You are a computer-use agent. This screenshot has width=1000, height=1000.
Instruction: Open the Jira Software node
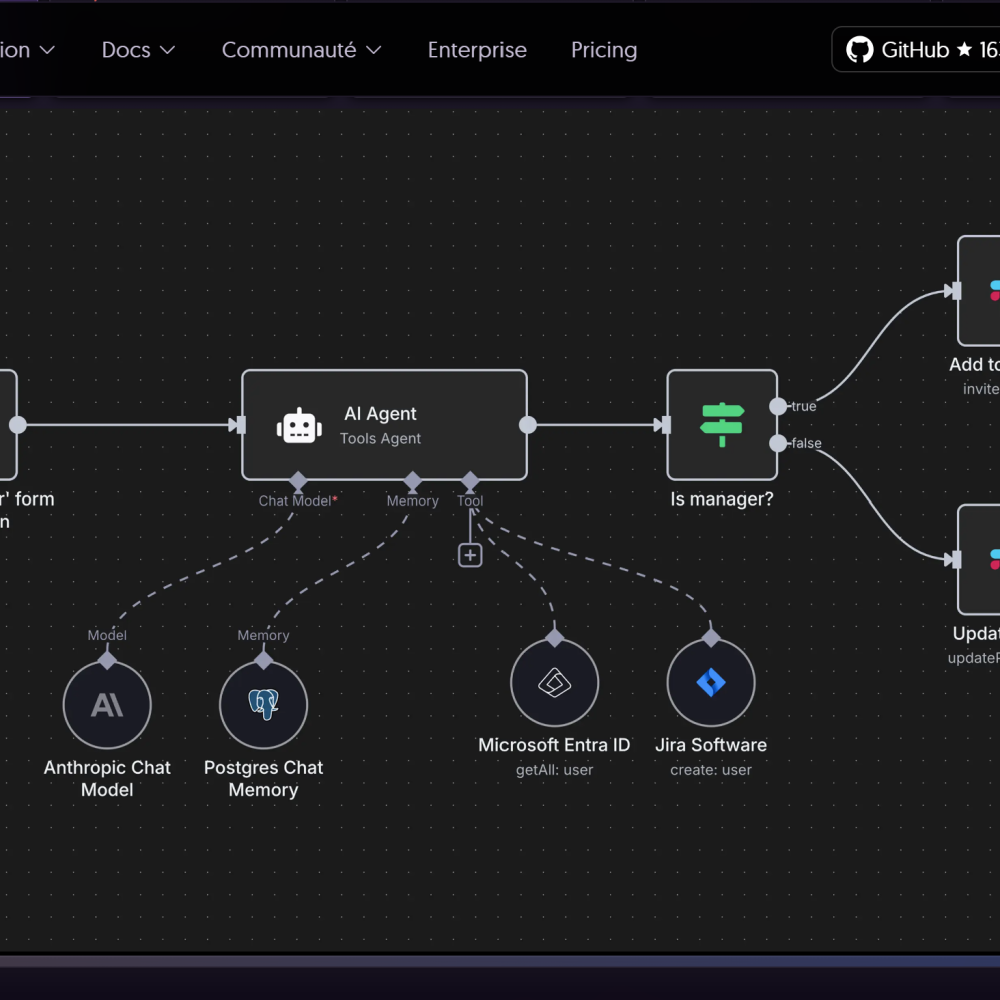click(711, 683)
